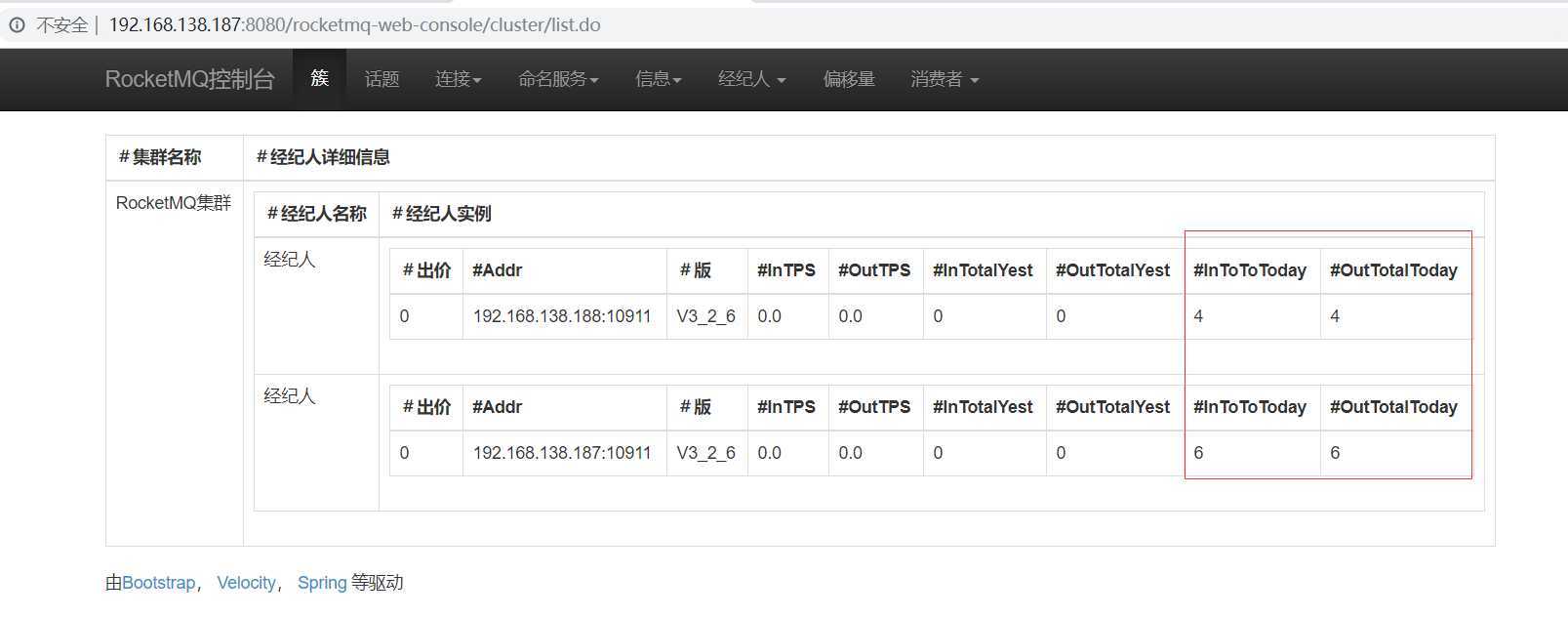Expand the 连接 dropdown menu
The height and width of the screenshot is (617, 1568).
[459, 79]
